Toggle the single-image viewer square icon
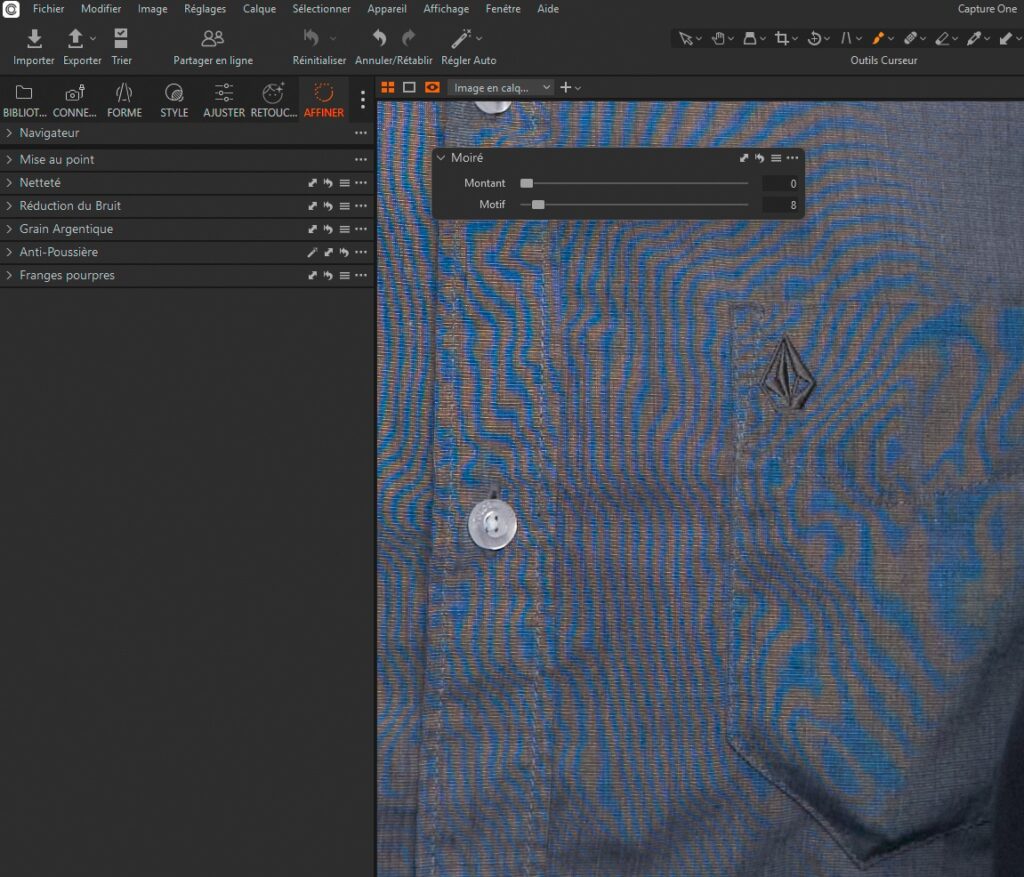Viewport: 1024px width, 877px height. pyautogui.click(x=409, y=88)
